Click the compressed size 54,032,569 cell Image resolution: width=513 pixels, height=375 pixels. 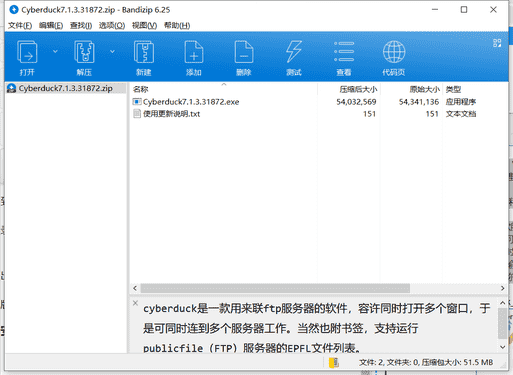pyautogui.click(x=356, y=102)
